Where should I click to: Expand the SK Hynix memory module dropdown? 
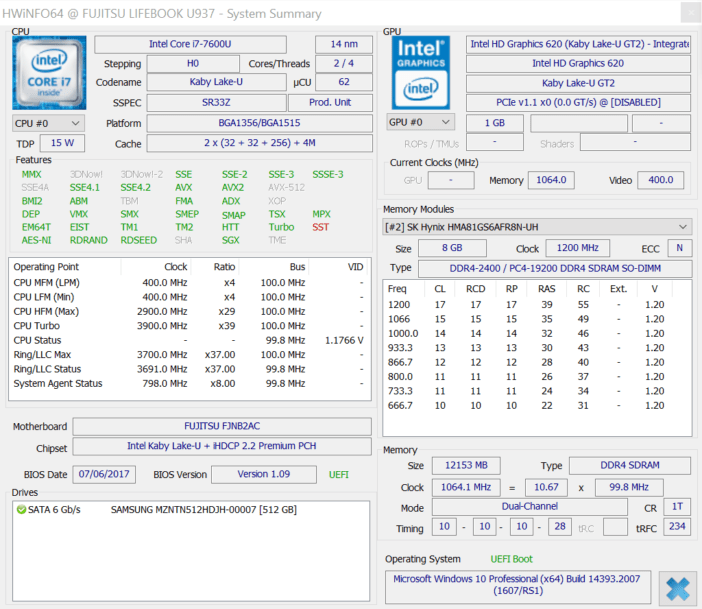pos(537,227)
